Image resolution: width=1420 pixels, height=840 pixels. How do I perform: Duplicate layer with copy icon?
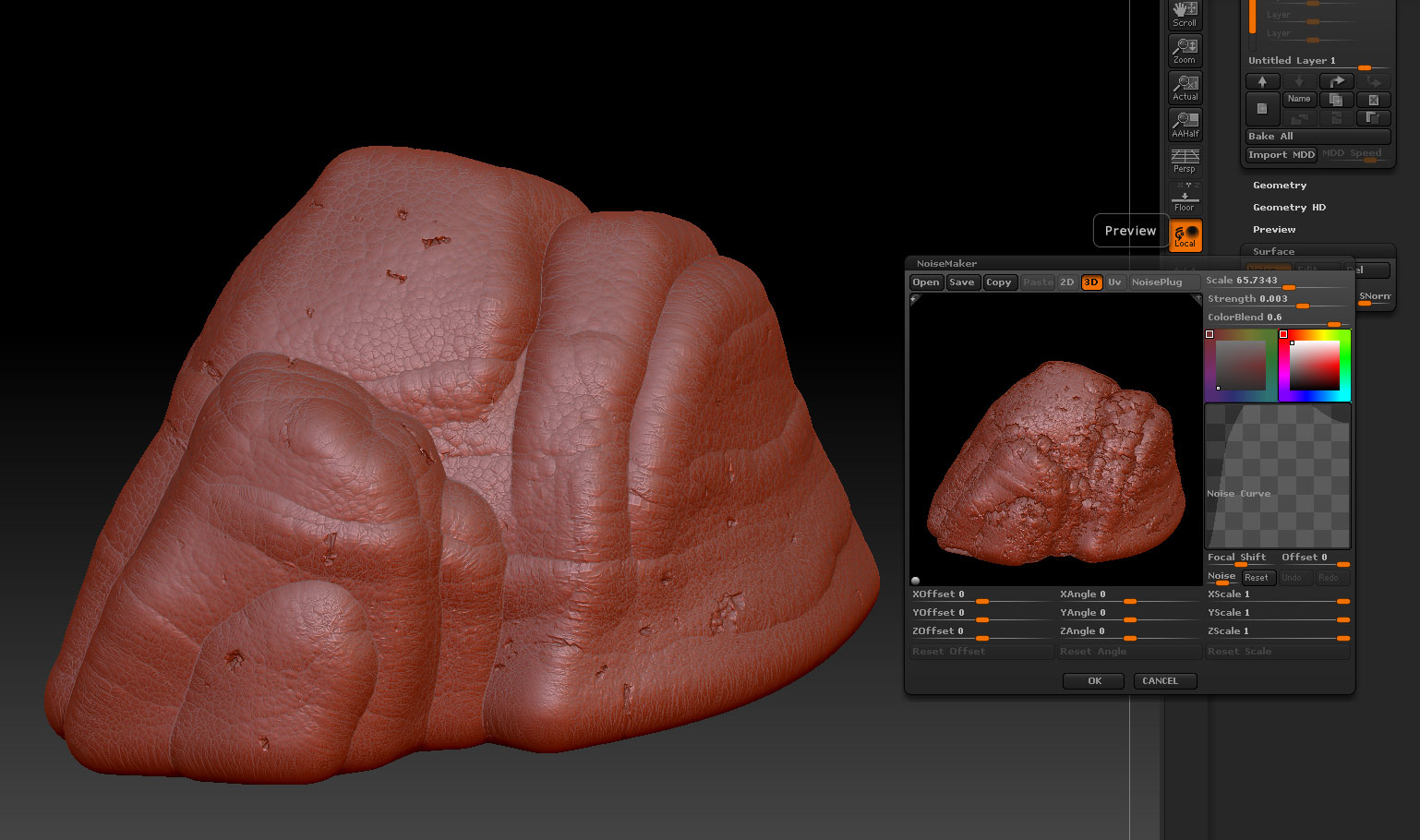pos(1336,99)
